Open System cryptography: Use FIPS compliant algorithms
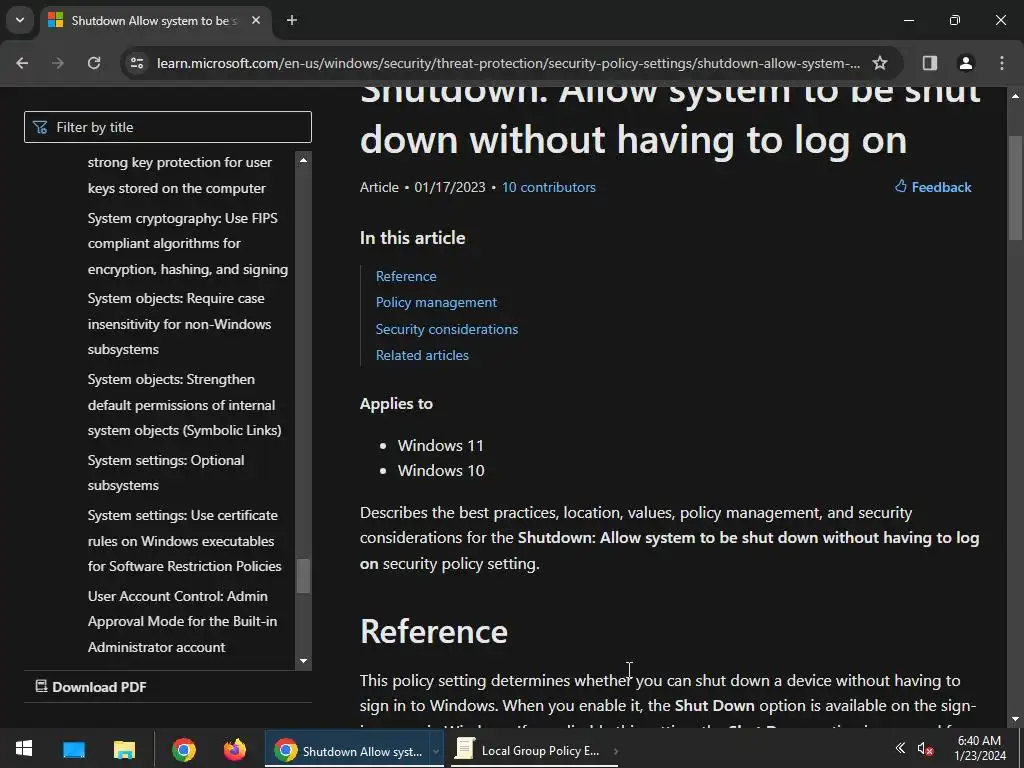The width and height of the screenshot is (1024, 768). [187, 244]
